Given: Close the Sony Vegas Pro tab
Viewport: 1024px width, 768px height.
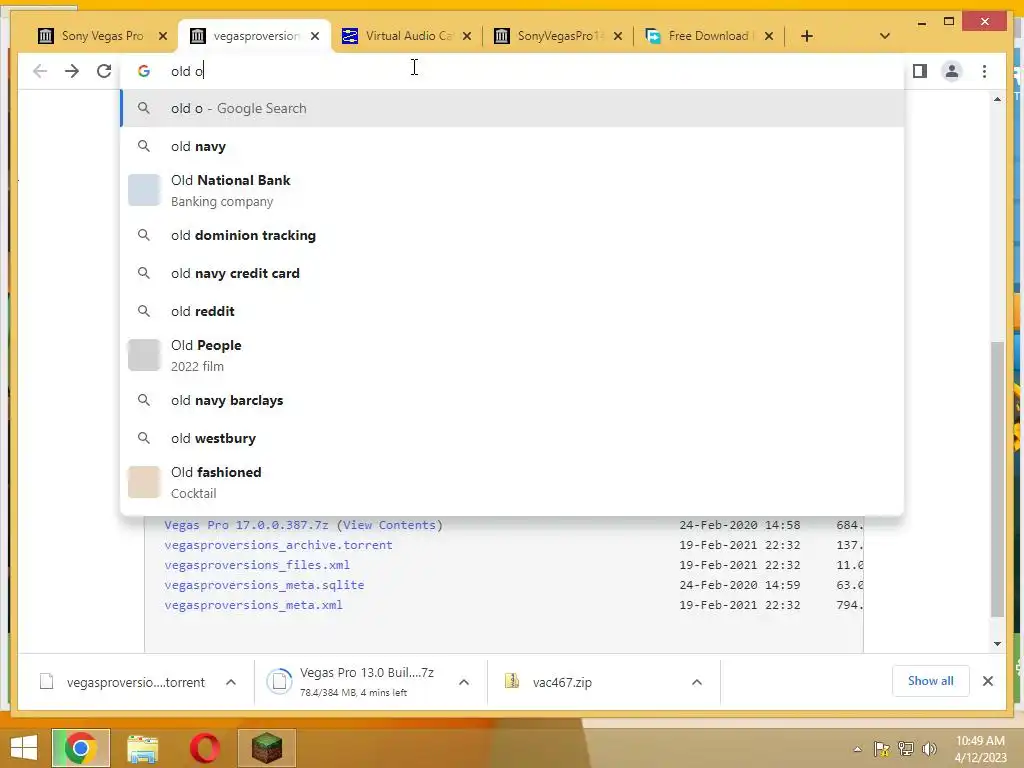Looking at the screenshot, I should pyautogui.click(x=163, y=36).
